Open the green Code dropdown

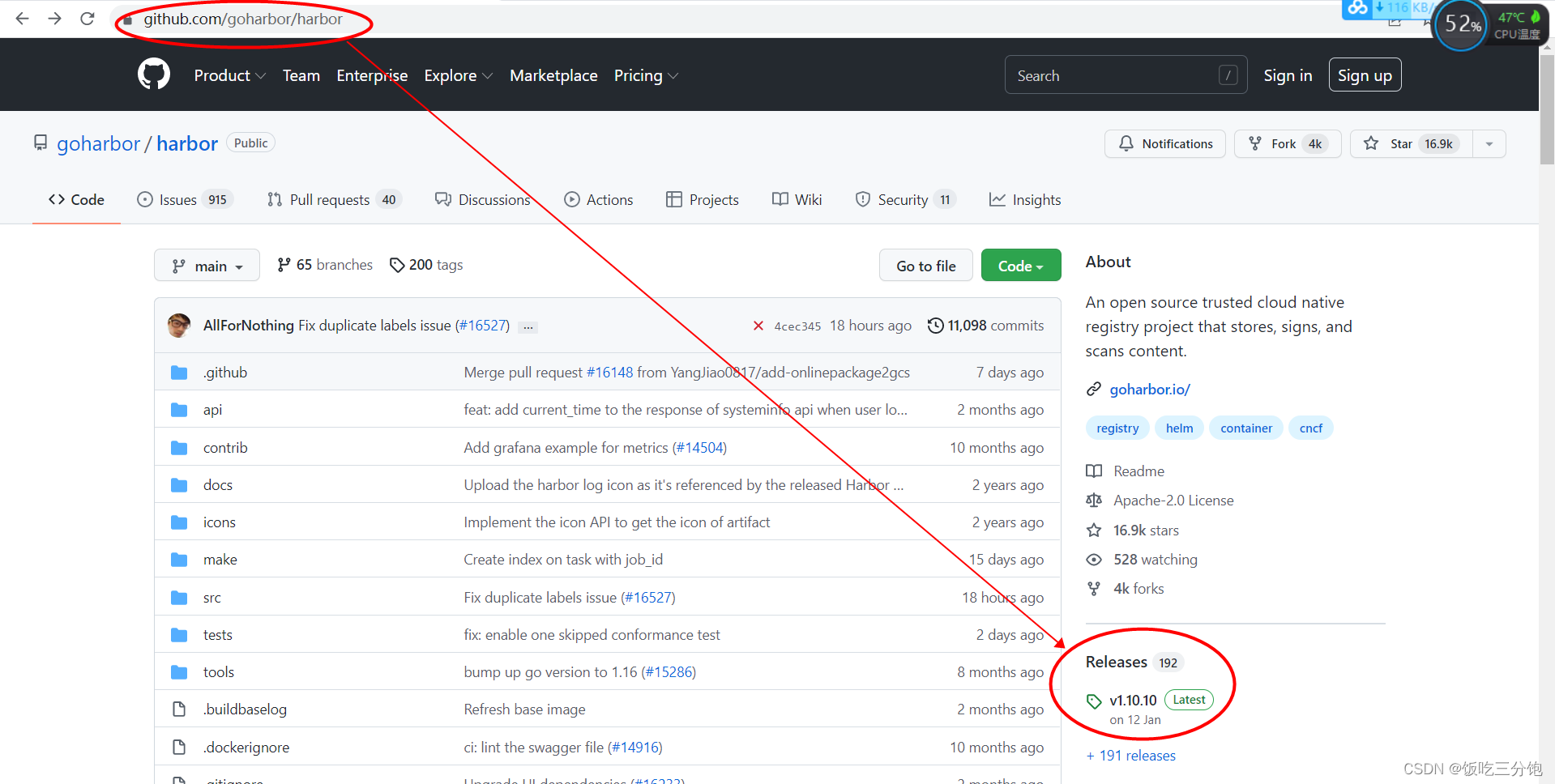coord(1021,266)
